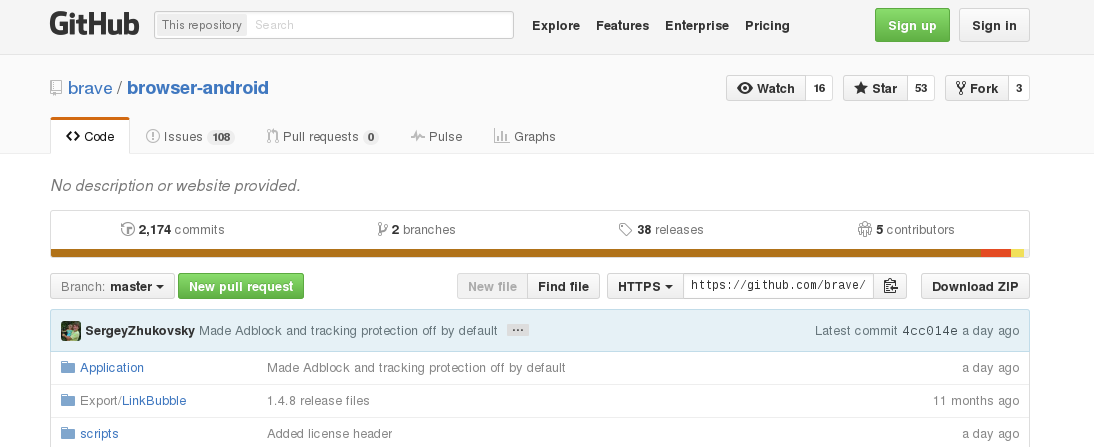Open the brave owner link
Screen dimensions: 1094x447
tap(90, 88)
